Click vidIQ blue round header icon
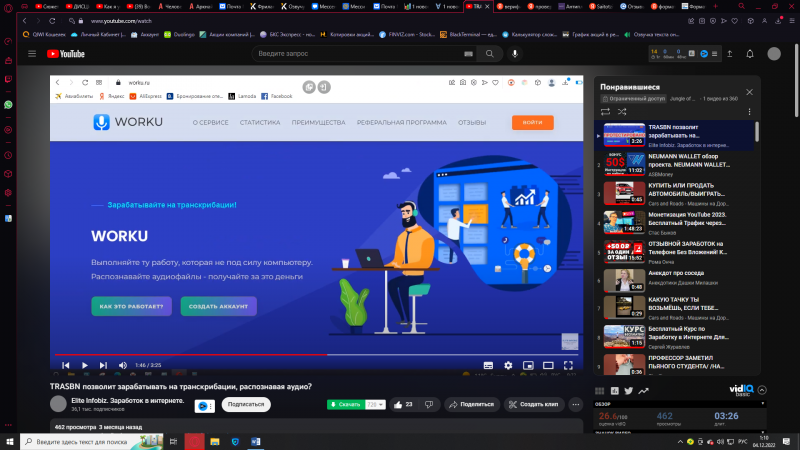Viewport: 800px width, 450px height. click(x=704, y=54)
